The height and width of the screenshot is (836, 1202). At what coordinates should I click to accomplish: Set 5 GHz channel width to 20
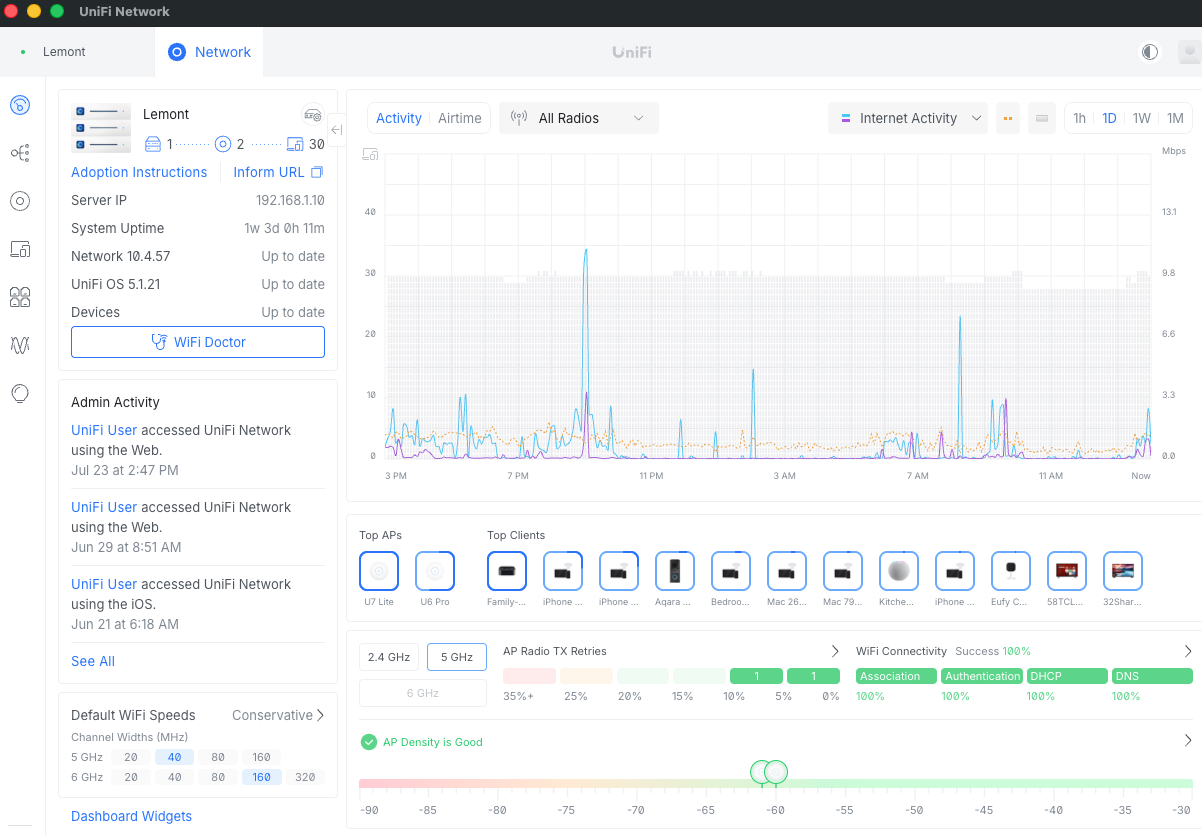[131, 757]
